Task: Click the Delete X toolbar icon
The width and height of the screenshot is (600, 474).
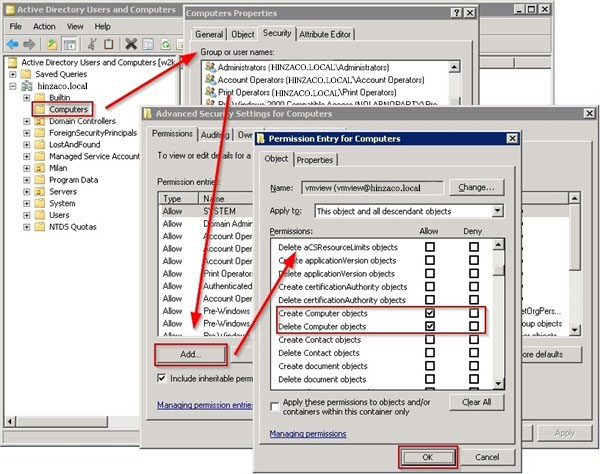Action: [x=130, y=44]
